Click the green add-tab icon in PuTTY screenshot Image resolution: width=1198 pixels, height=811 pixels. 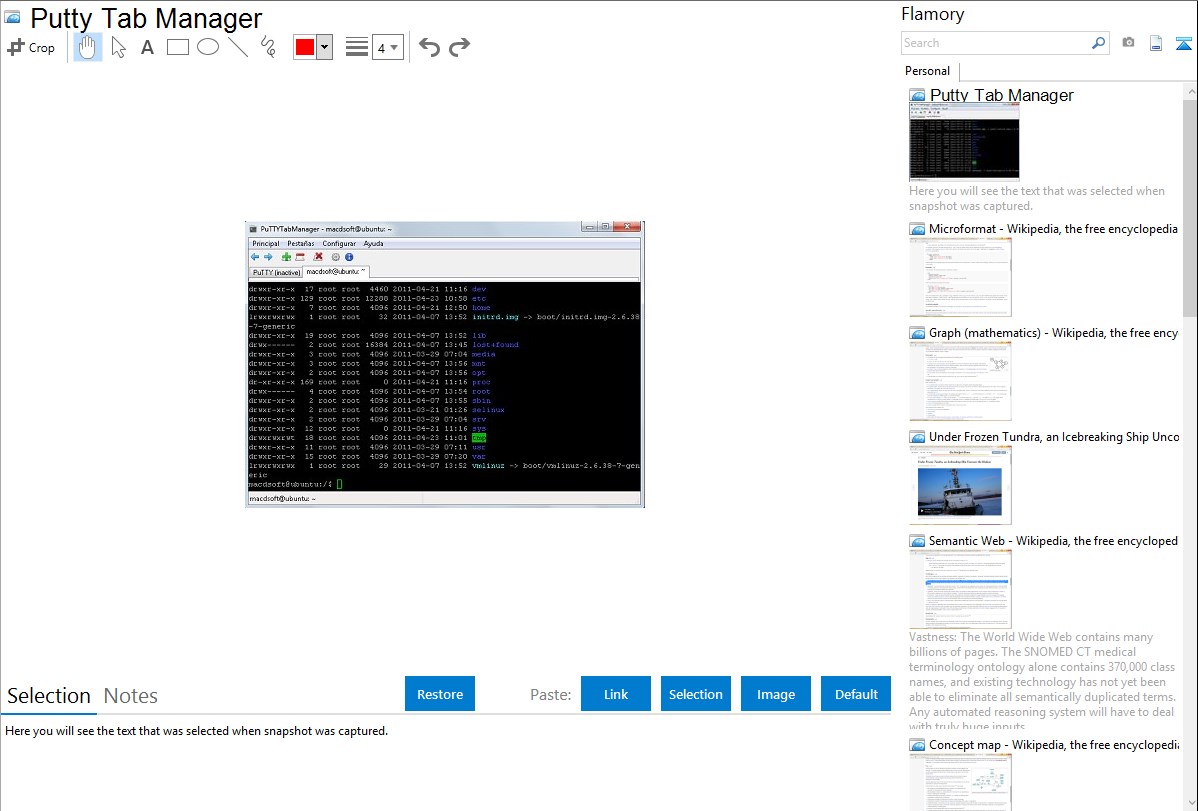pos(287,257)
